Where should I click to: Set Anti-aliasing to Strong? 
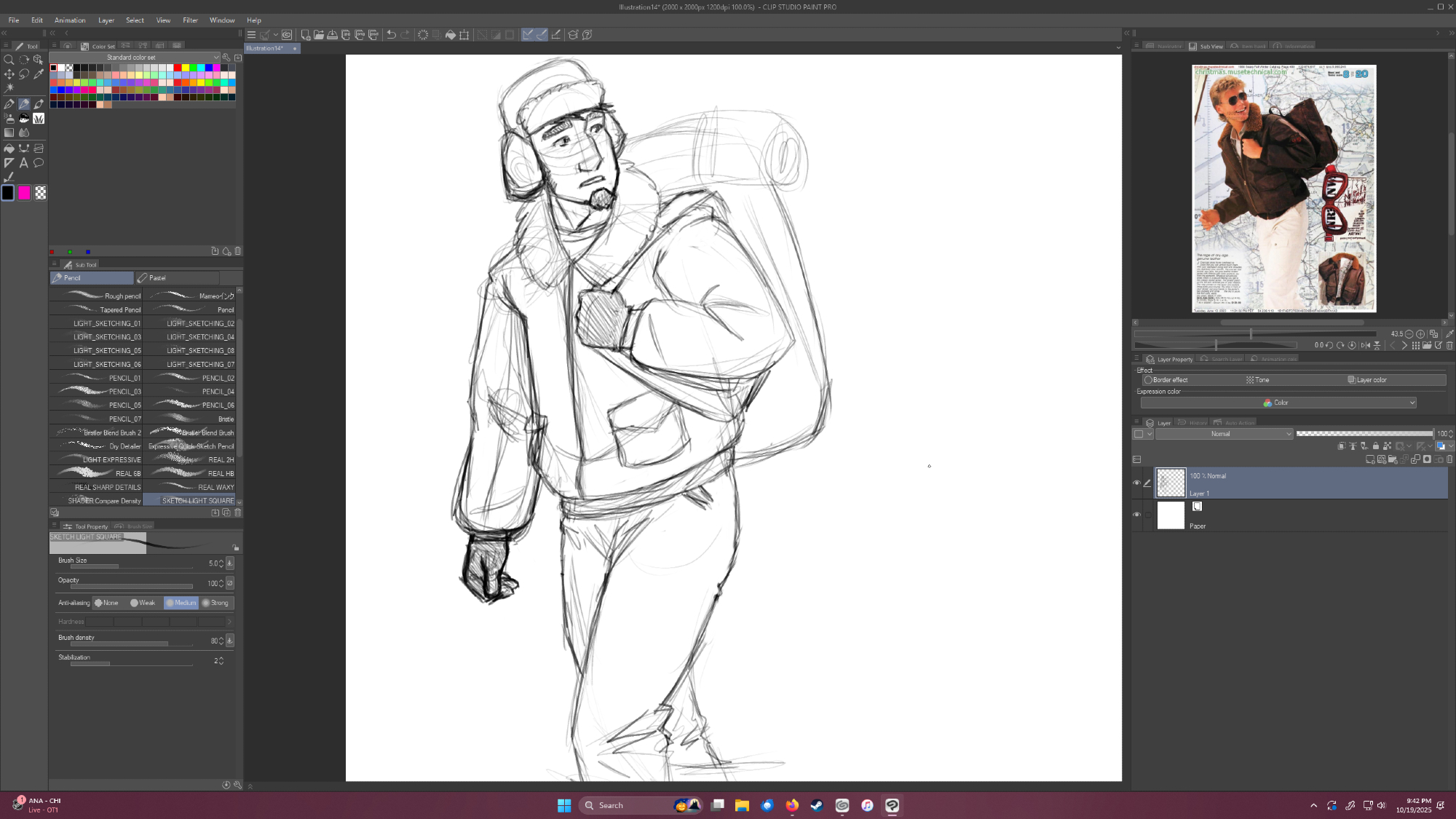[x=216, y=603]
